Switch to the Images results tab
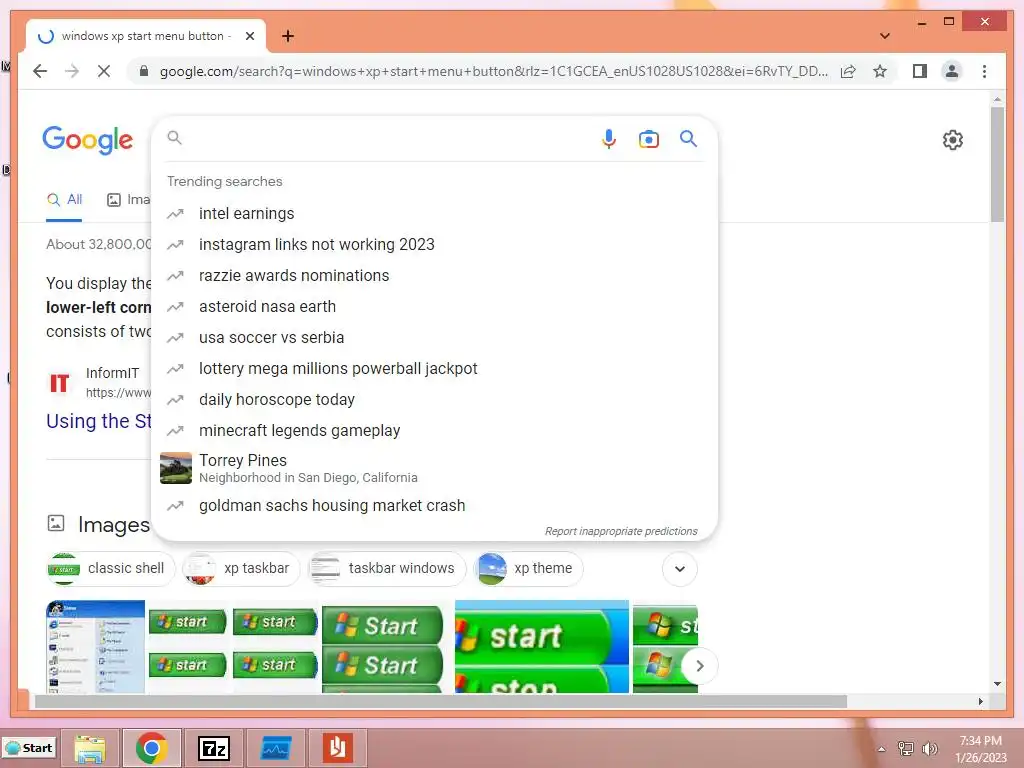 129,200
